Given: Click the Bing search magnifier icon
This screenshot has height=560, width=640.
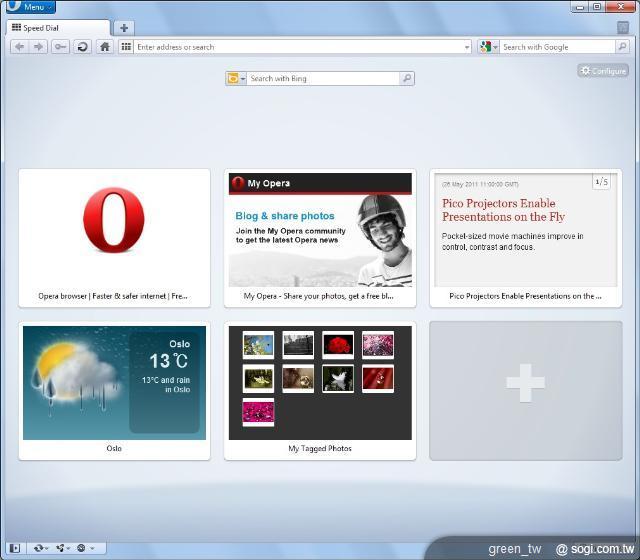Looking at the screenshot, I should 407,78.
